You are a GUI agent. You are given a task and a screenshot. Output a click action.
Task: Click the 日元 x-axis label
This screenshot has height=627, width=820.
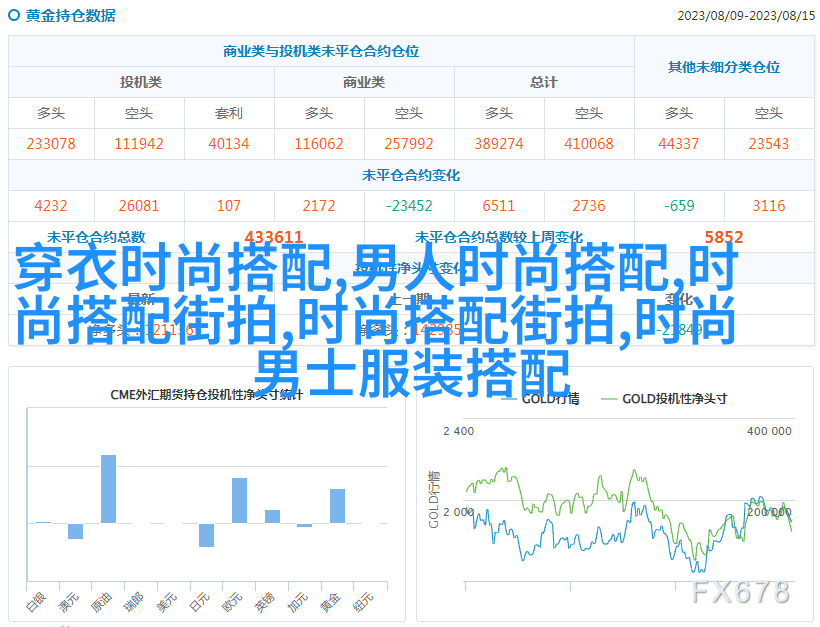pos(199,602)
